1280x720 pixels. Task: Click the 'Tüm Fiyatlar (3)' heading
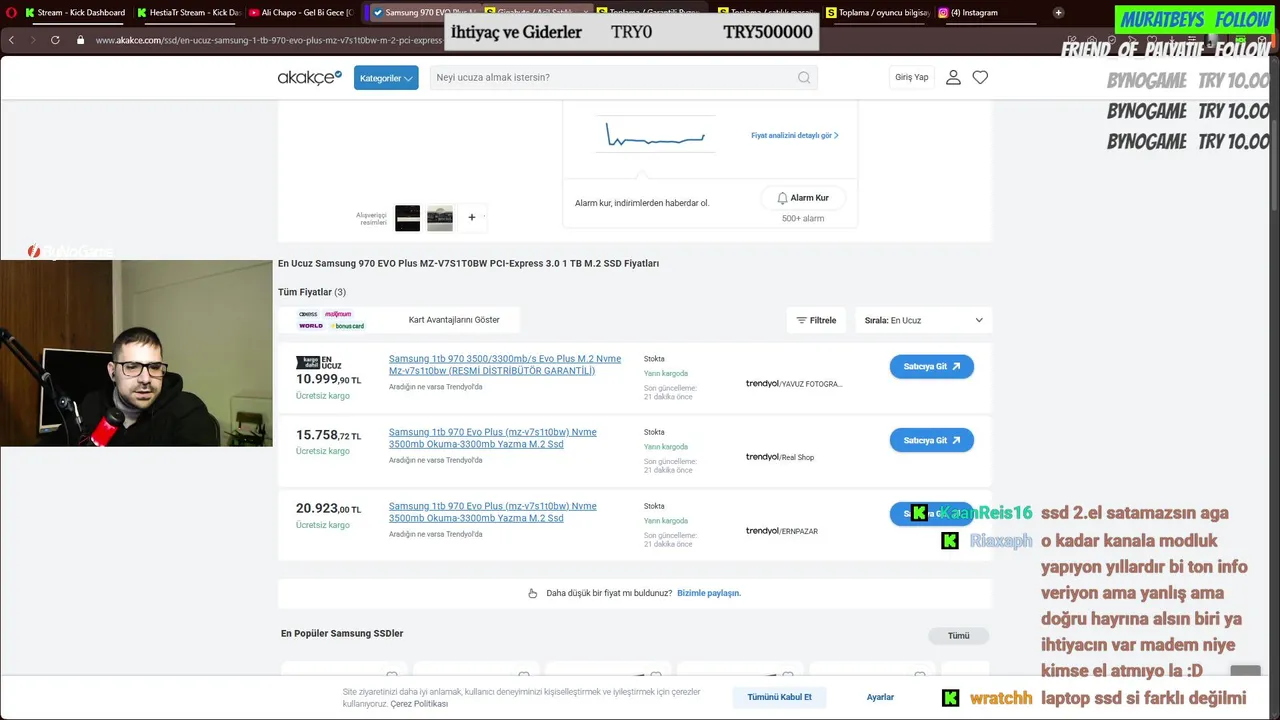pyautogui.click(x=312, y=292)
